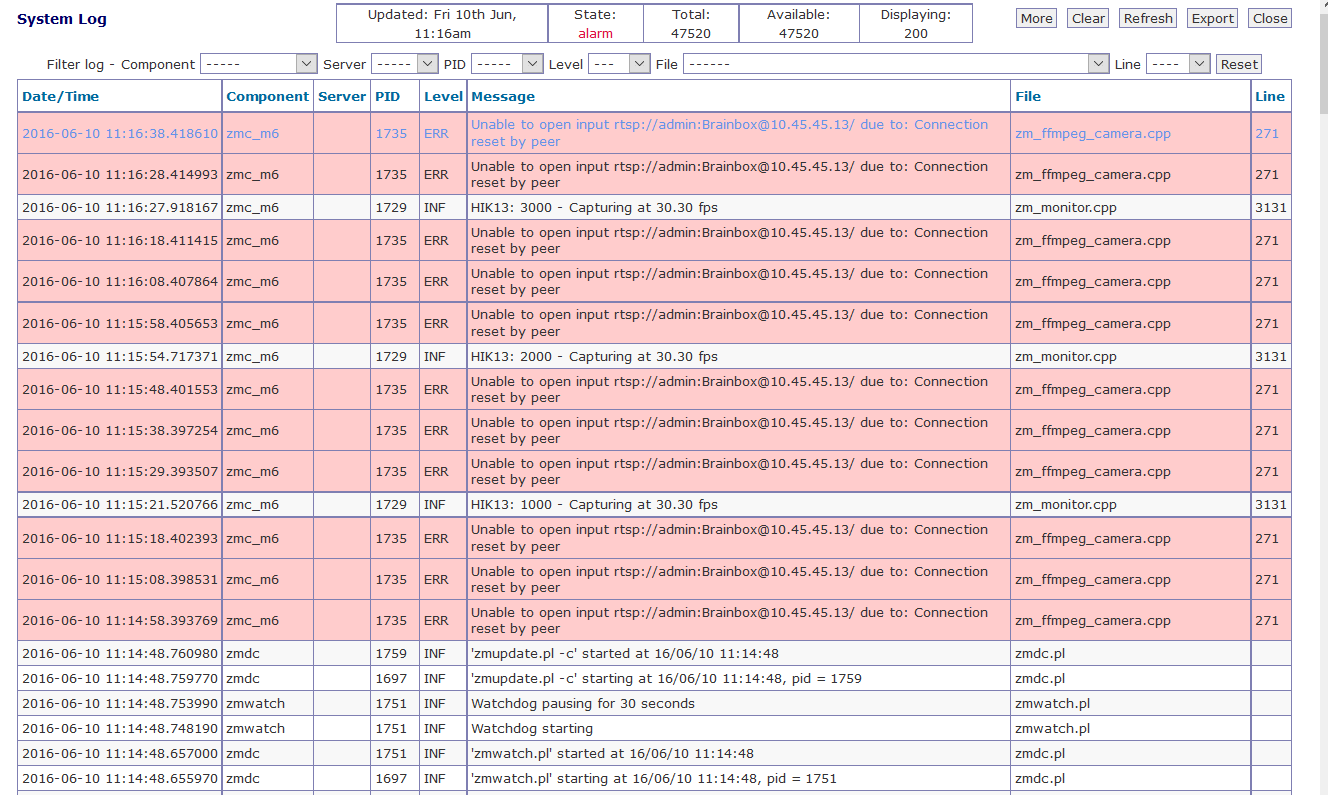Select the 11:16:18.411415 timestamp cell
Image resolution: width=1328 pixels, height=795 pixels.
pos(120,240)
